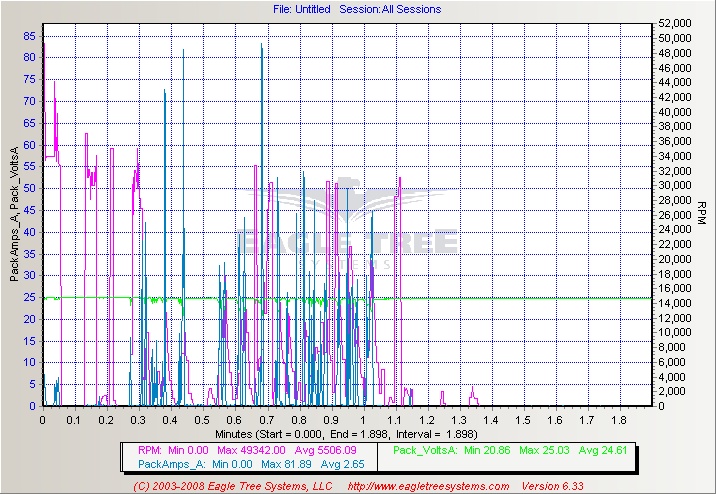716x494 pixels.
Task: Click the 'Avg 5506.09' RPM legend value
Action: 325,450
